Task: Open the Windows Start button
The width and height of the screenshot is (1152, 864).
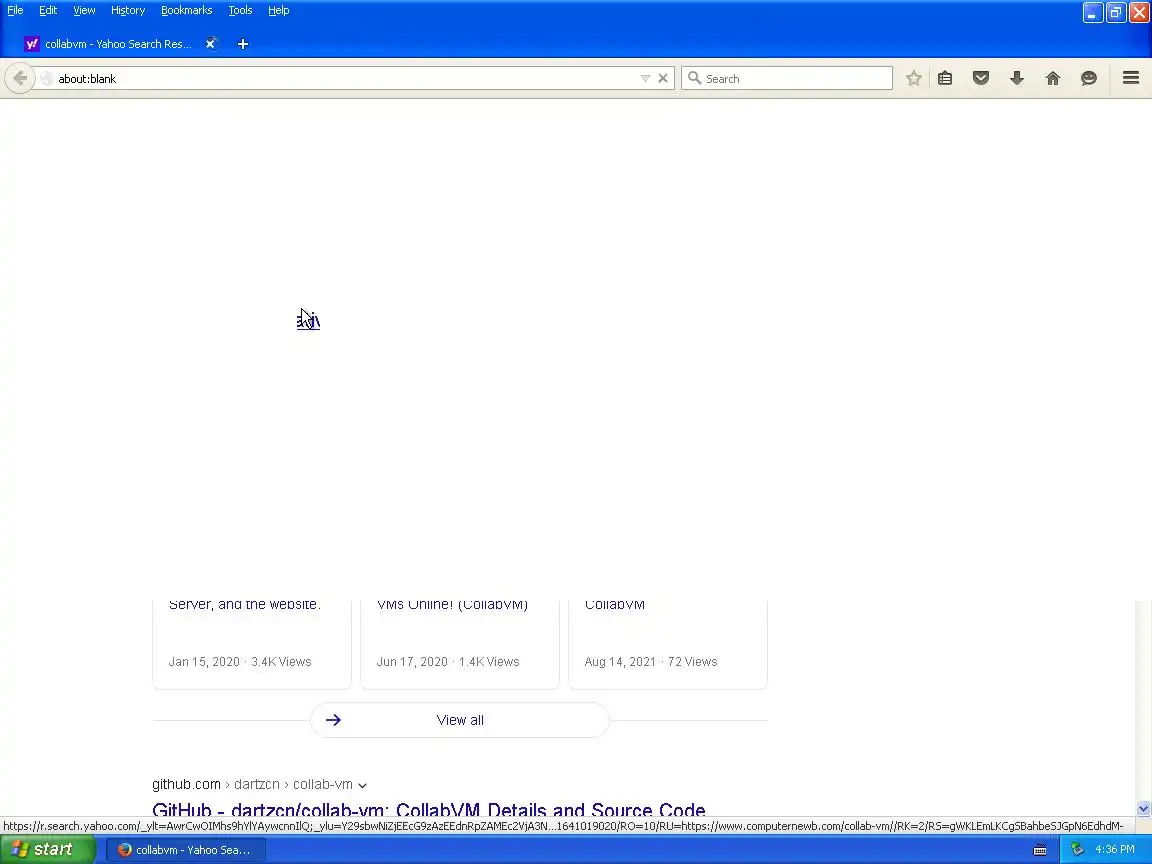Action: coord(46,849)
